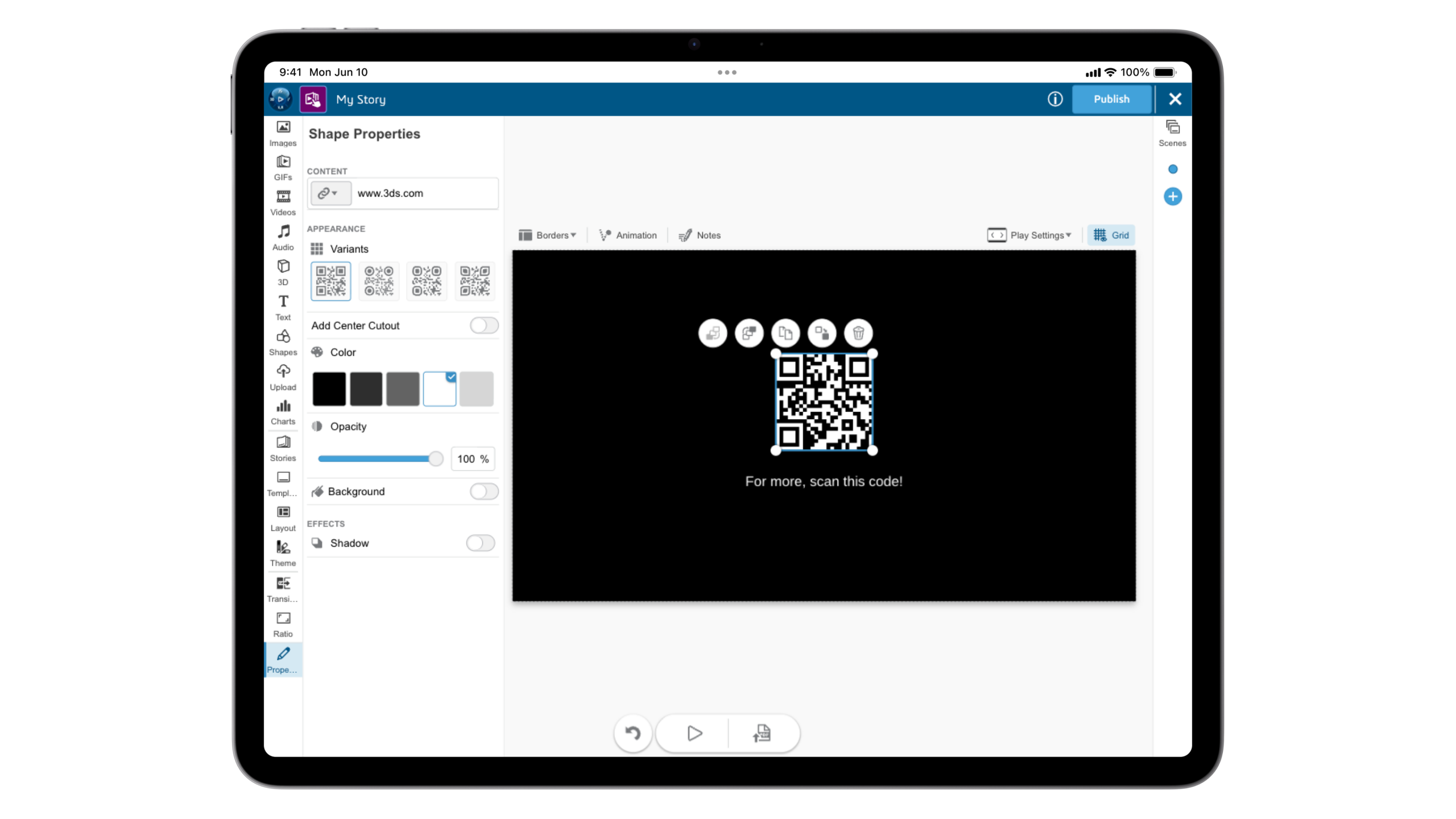Click the info icon in header

[x=1054, y=99]
